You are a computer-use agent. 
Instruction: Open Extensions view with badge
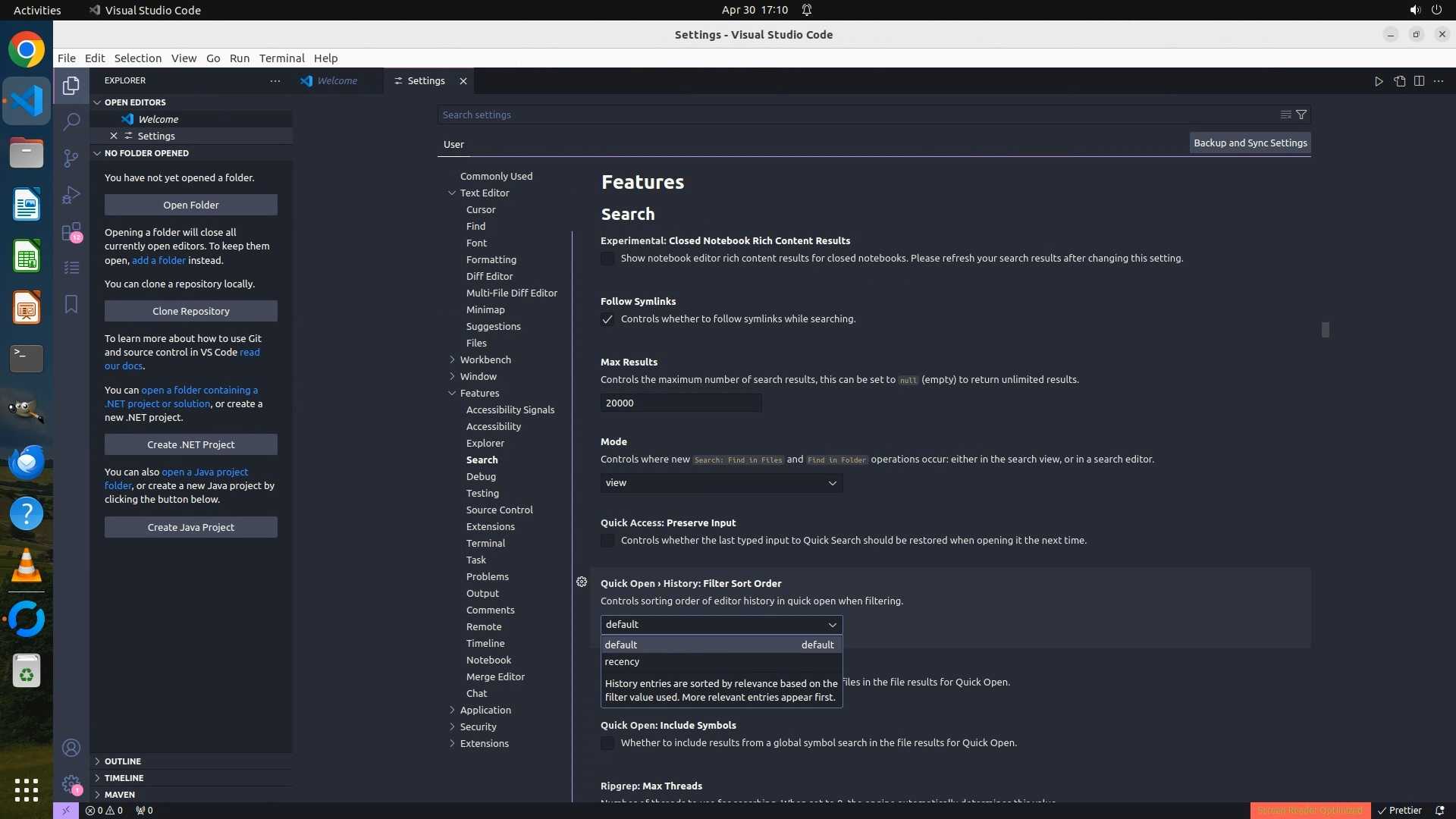pyautogui.click(x=71, y=231)
